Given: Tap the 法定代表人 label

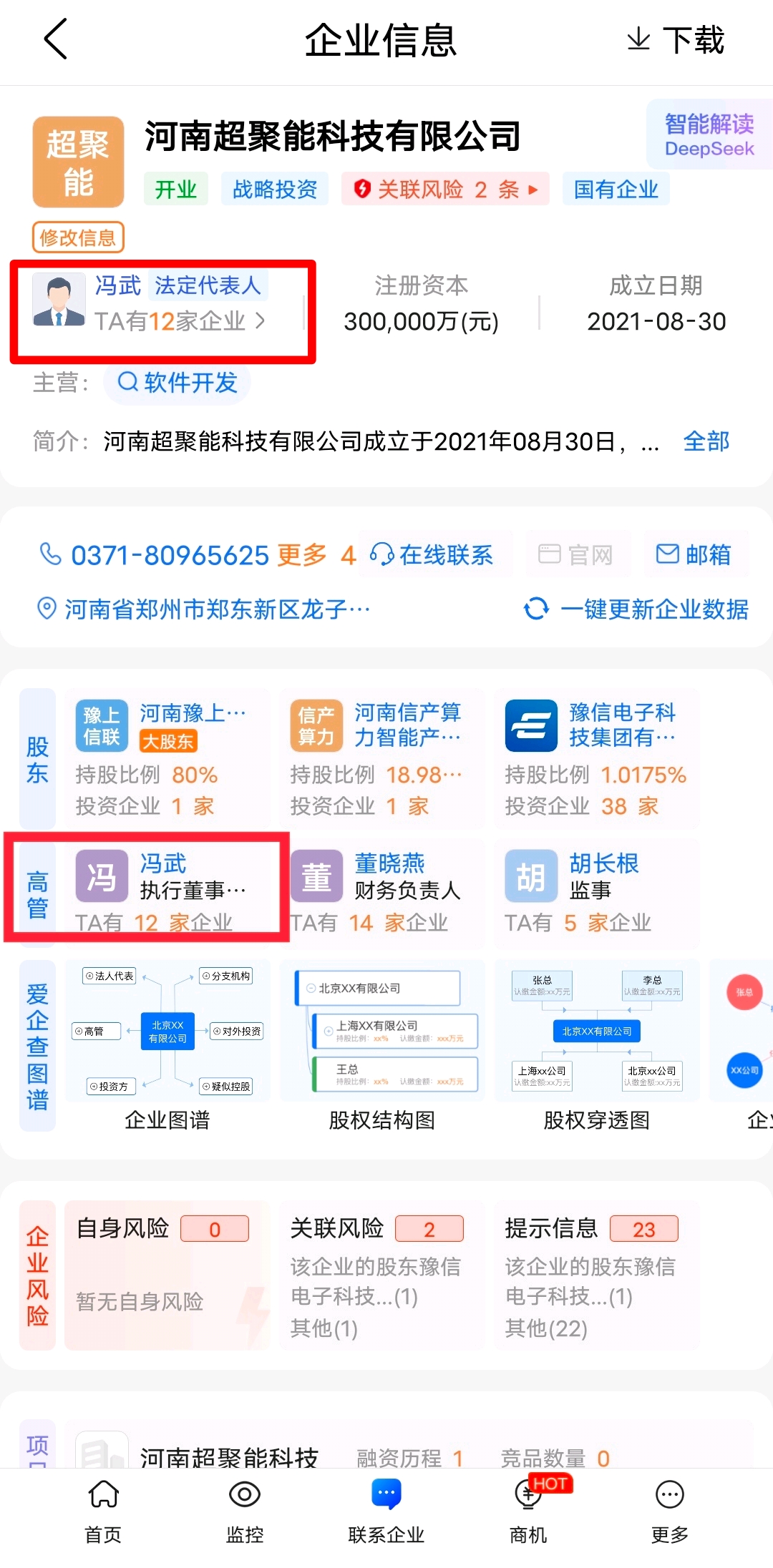Looking at the screenshot, I should 208,285.
